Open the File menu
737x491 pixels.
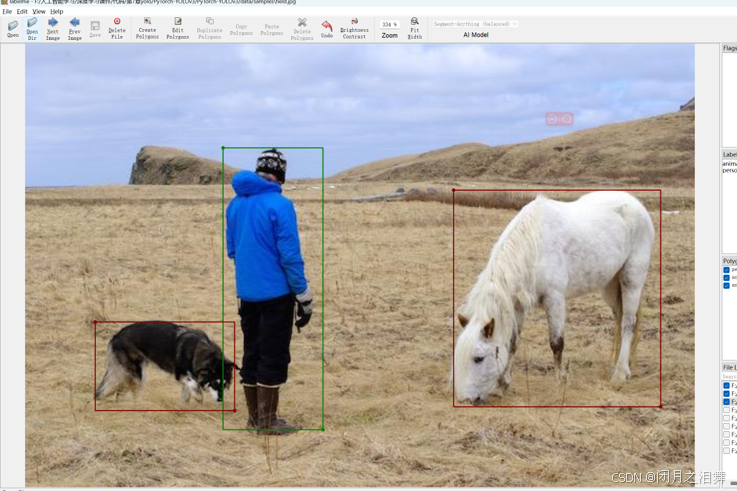point(7,11)
